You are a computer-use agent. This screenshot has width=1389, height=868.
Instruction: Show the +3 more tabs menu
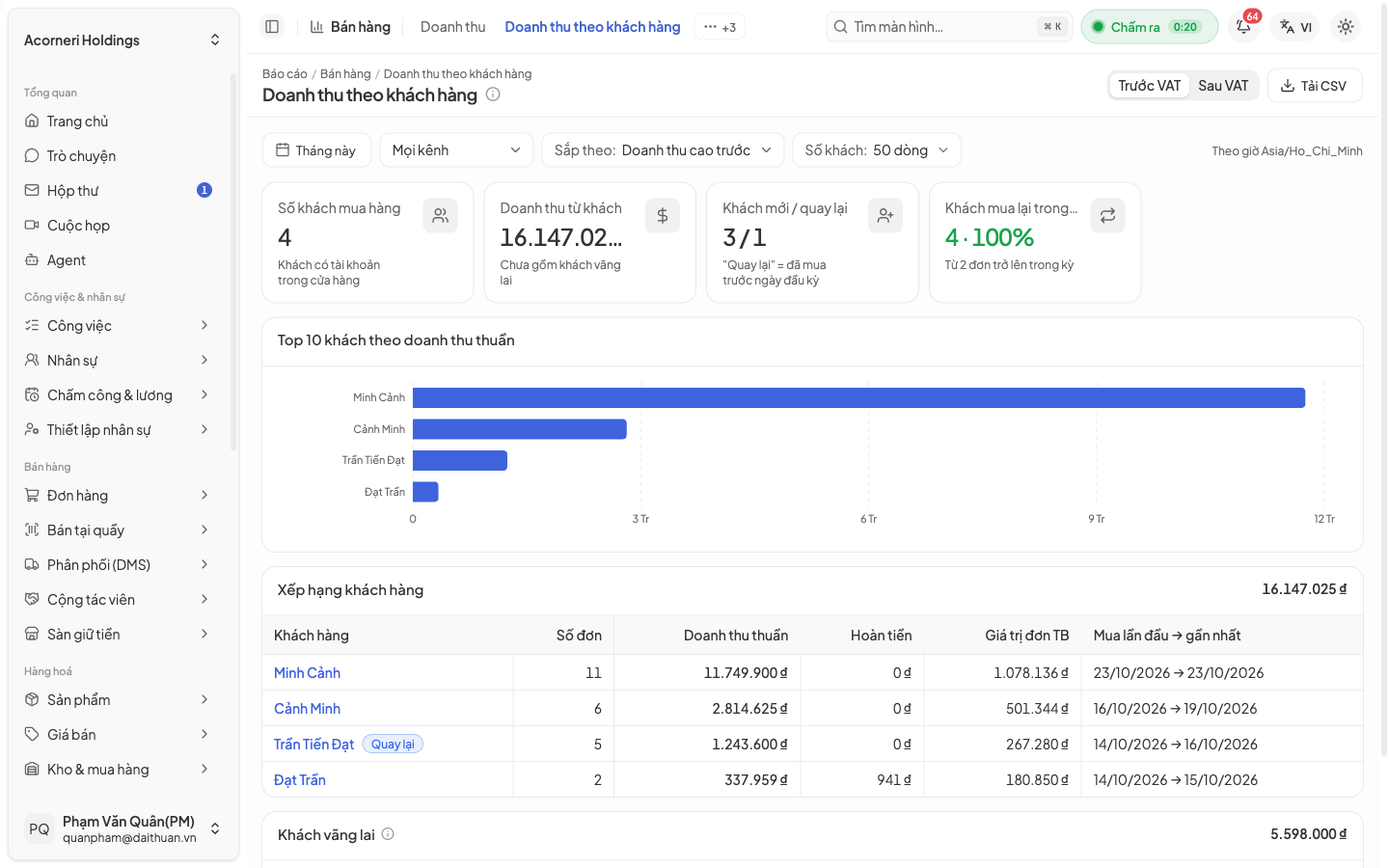[x=720, y=27]
